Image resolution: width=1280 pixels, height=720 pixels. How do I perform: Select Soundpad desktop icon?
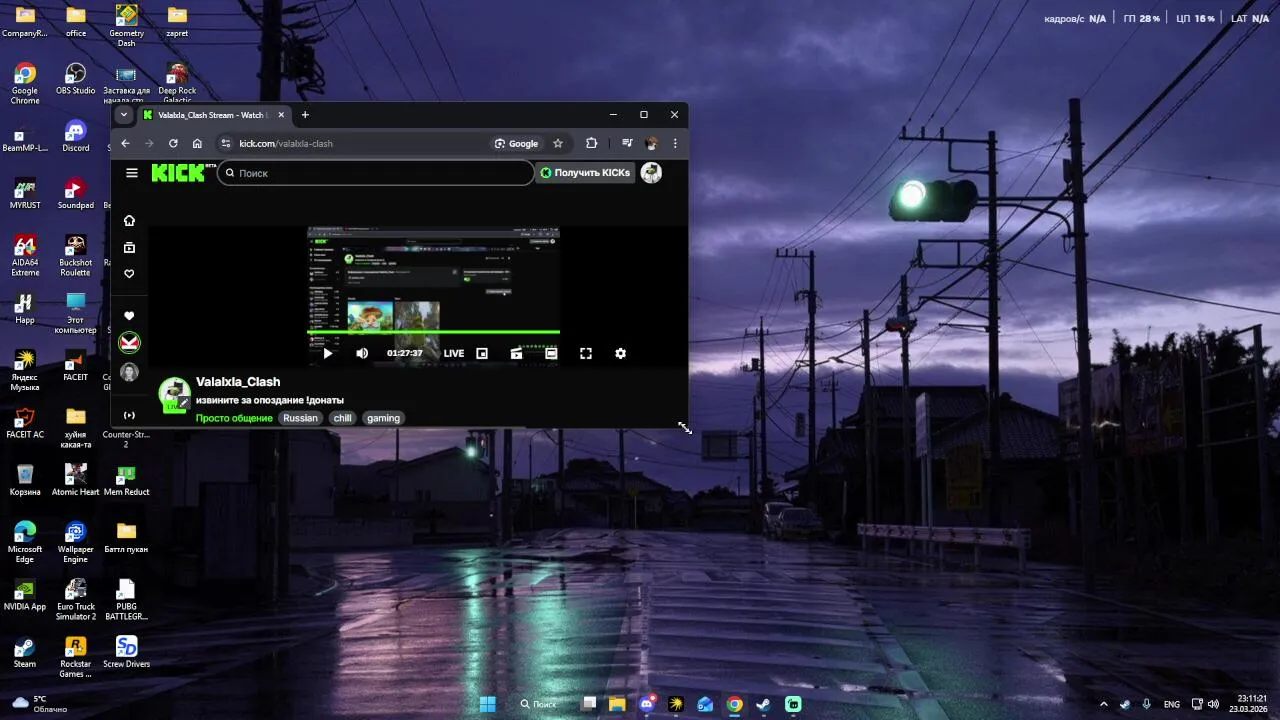76,194
